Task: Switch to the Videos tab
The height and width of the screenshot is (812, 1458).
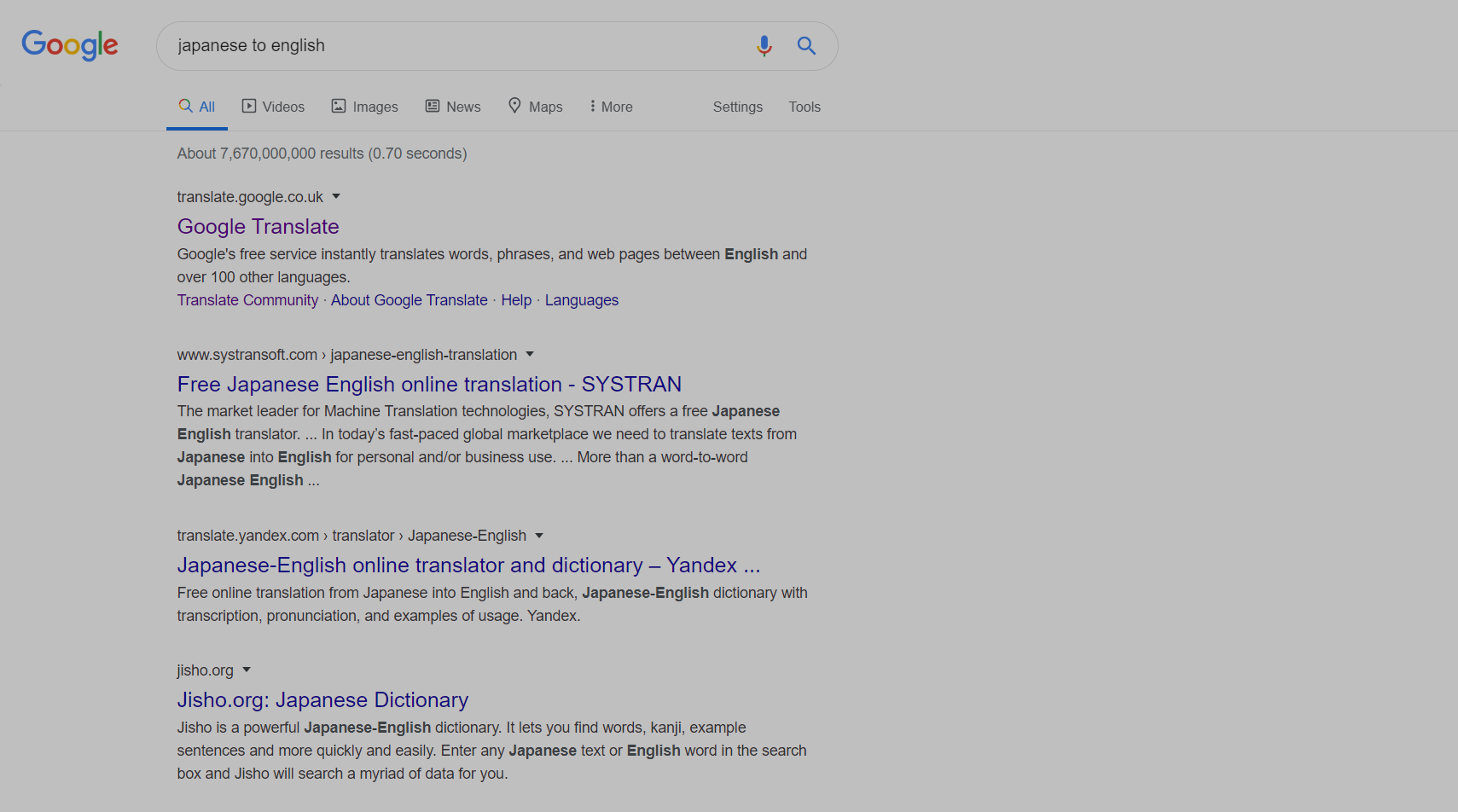Action: [273, 107]
